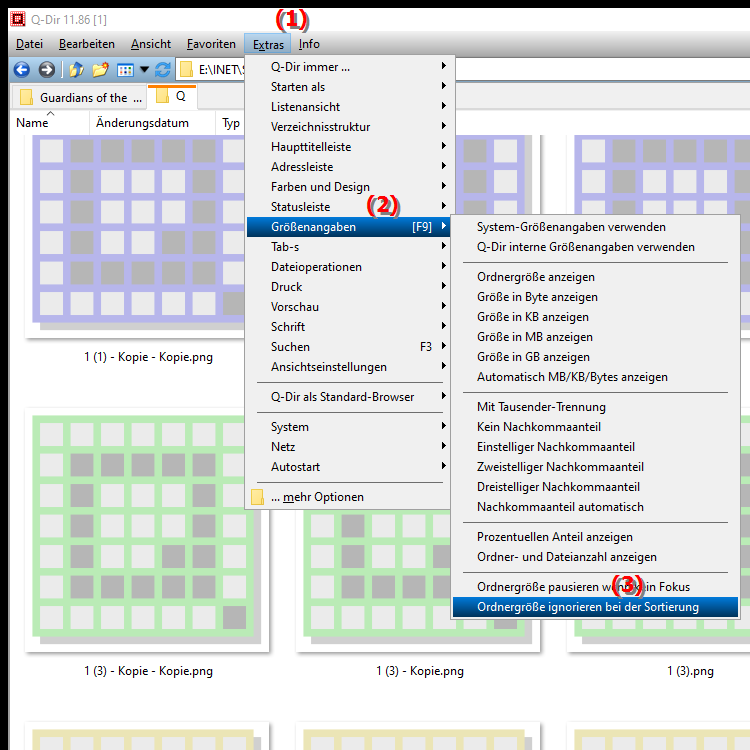Open Q-Dir als Standard-Browser submenu
This screenshot has width=750, height=750.
[x=348, y=397]
